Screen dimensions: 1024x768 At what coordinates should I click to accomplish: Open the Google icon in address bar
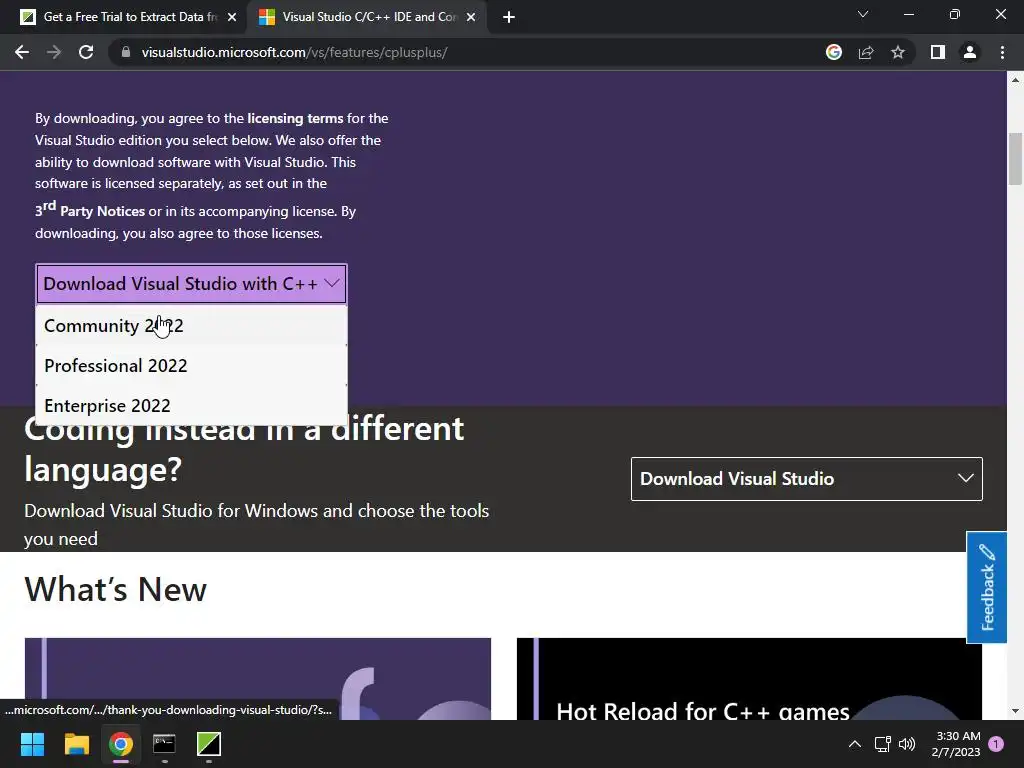(833, 52)
